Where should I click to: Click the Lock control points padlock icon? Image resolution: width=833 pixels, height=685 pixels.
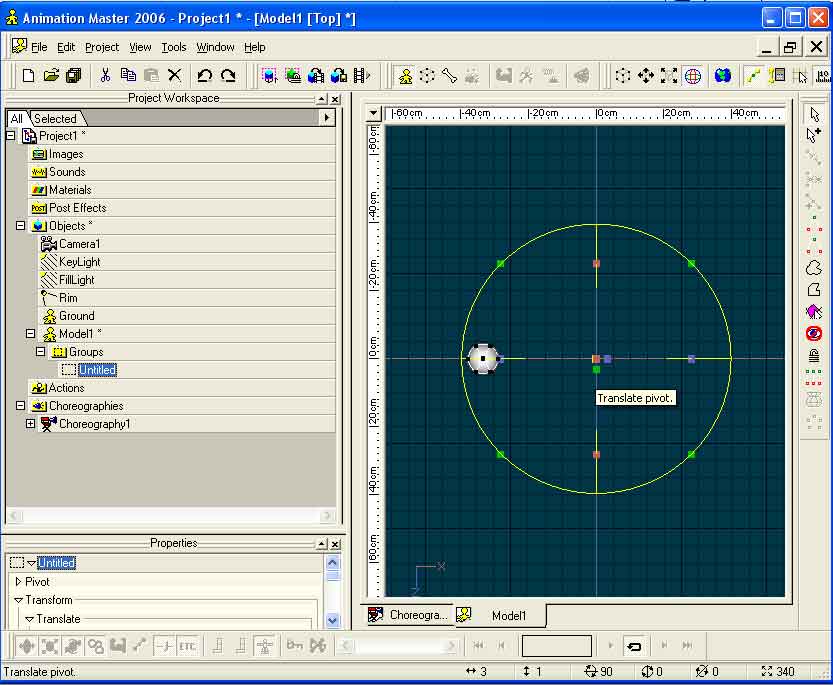(x=813, y=355)
